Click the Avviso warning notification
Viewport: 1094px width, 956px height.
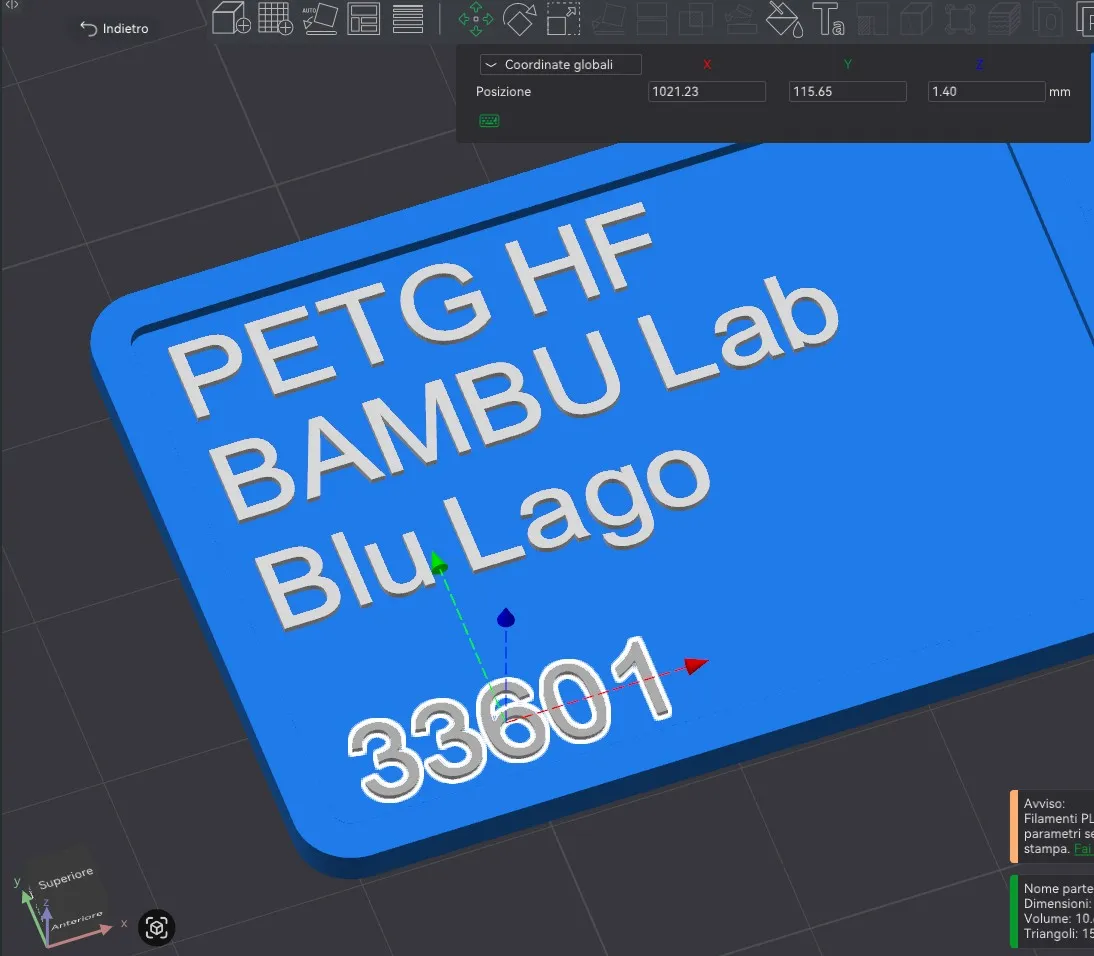[x=1052, y=826]
